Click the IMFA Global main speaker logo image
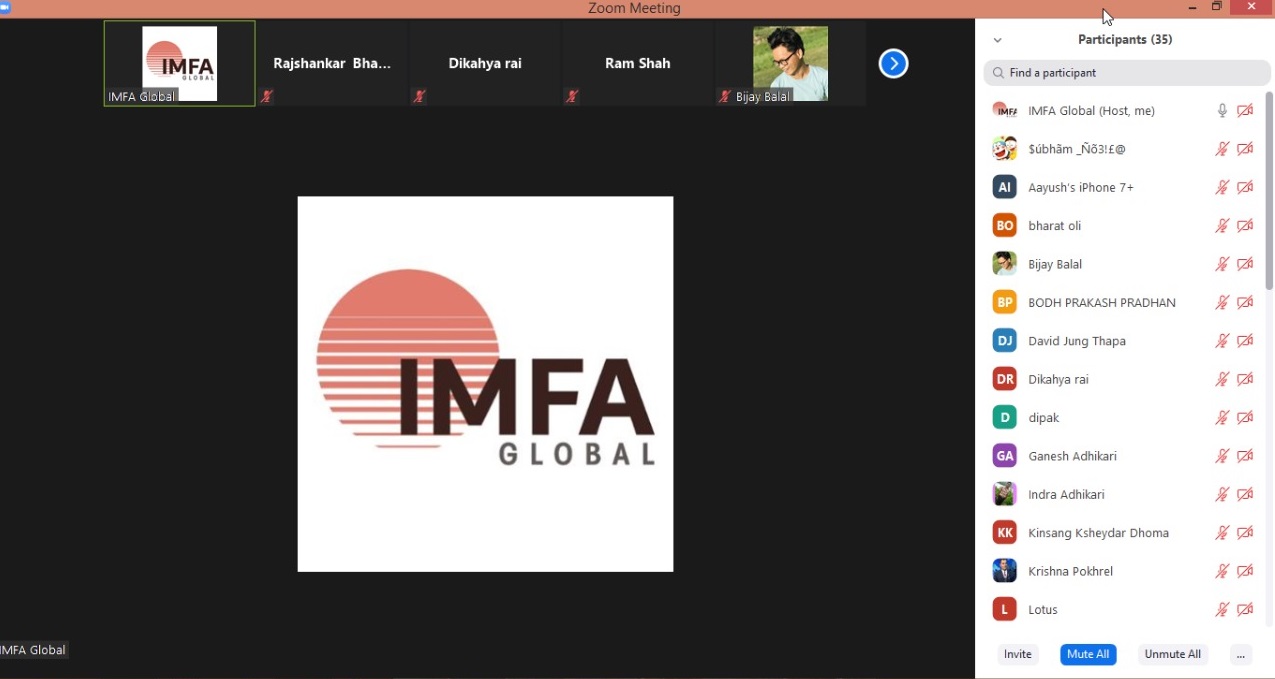 485,384
